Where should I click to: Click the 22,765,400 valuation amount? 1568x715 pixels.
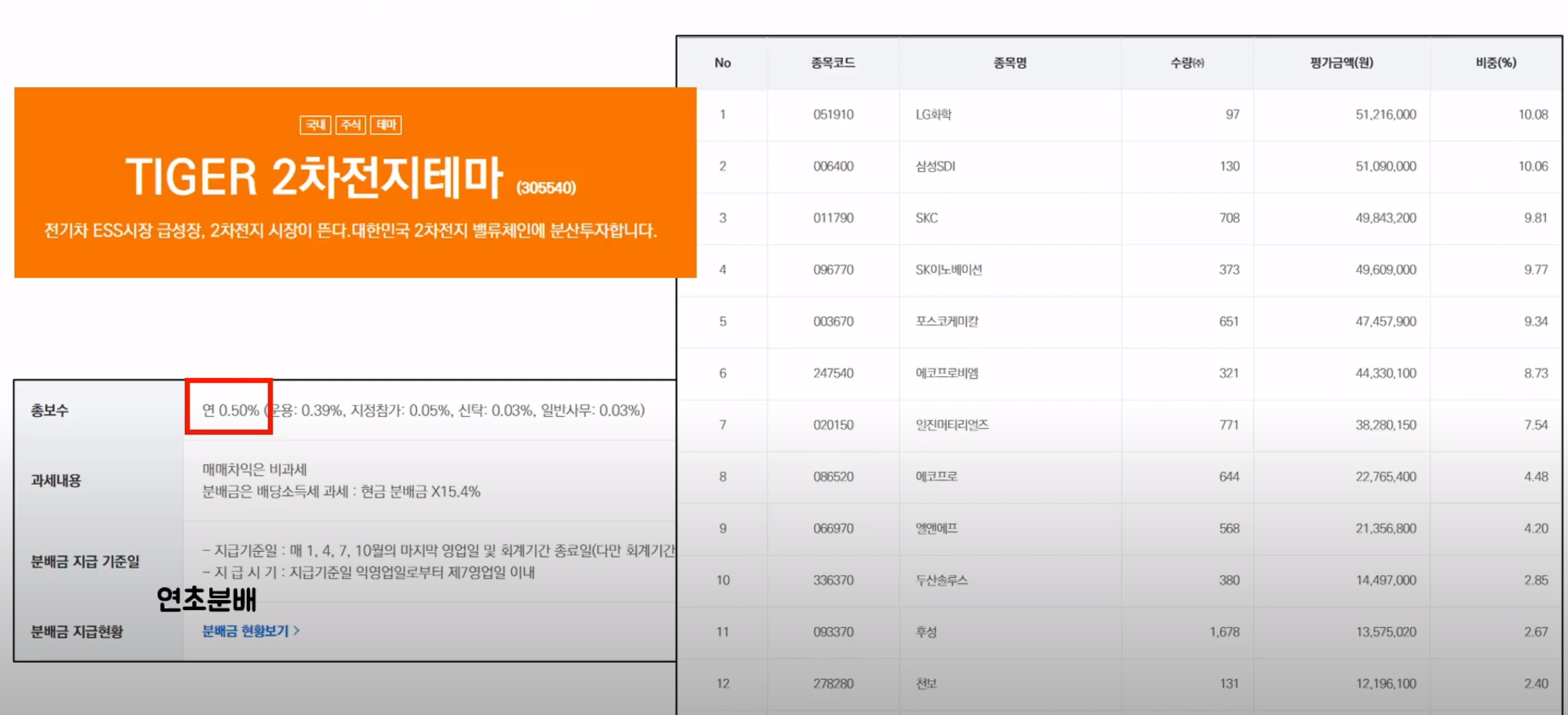pyautogui.click(x=1386, y=477)
